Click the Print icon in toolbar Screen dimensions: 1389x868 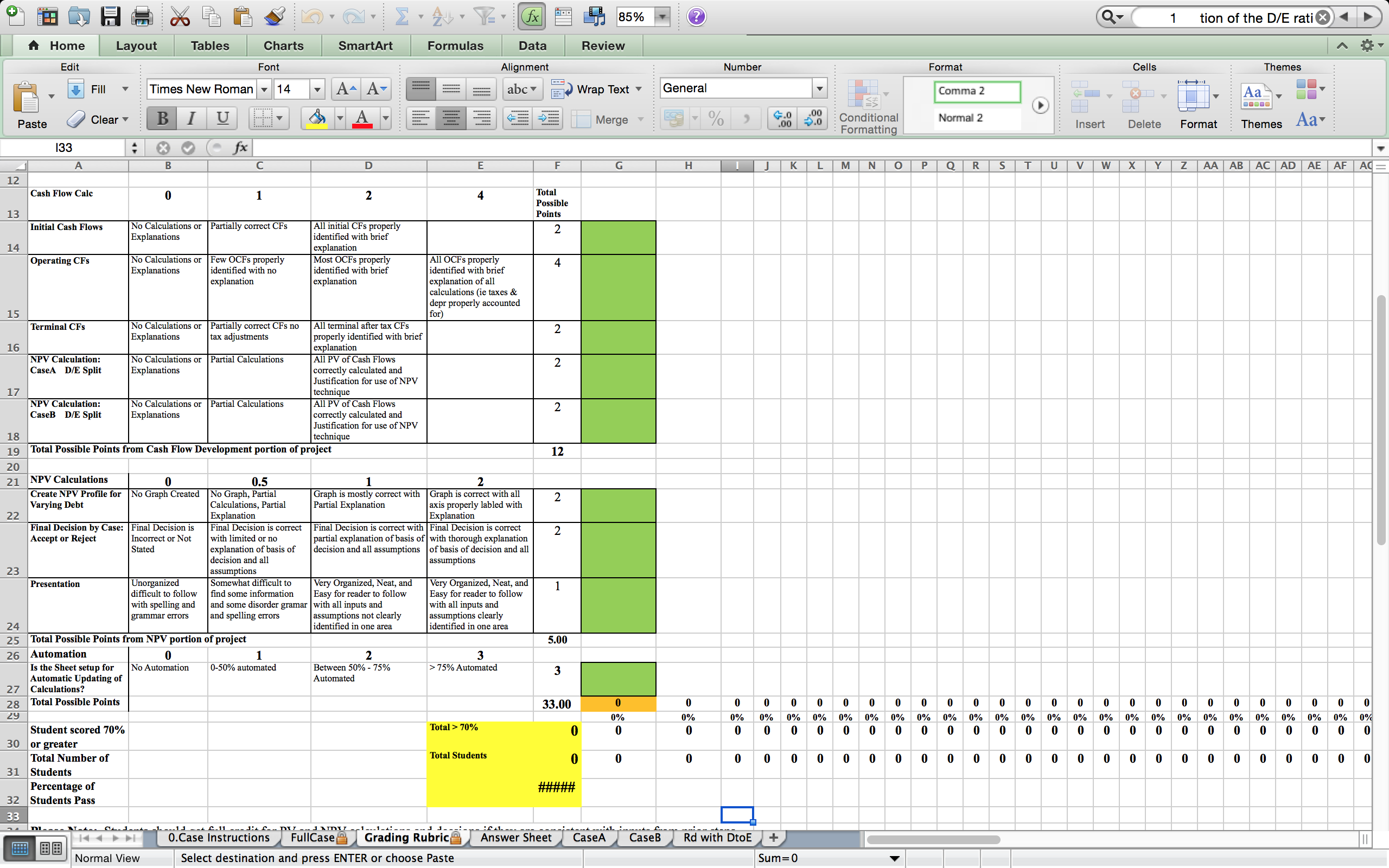click(141, 17)
